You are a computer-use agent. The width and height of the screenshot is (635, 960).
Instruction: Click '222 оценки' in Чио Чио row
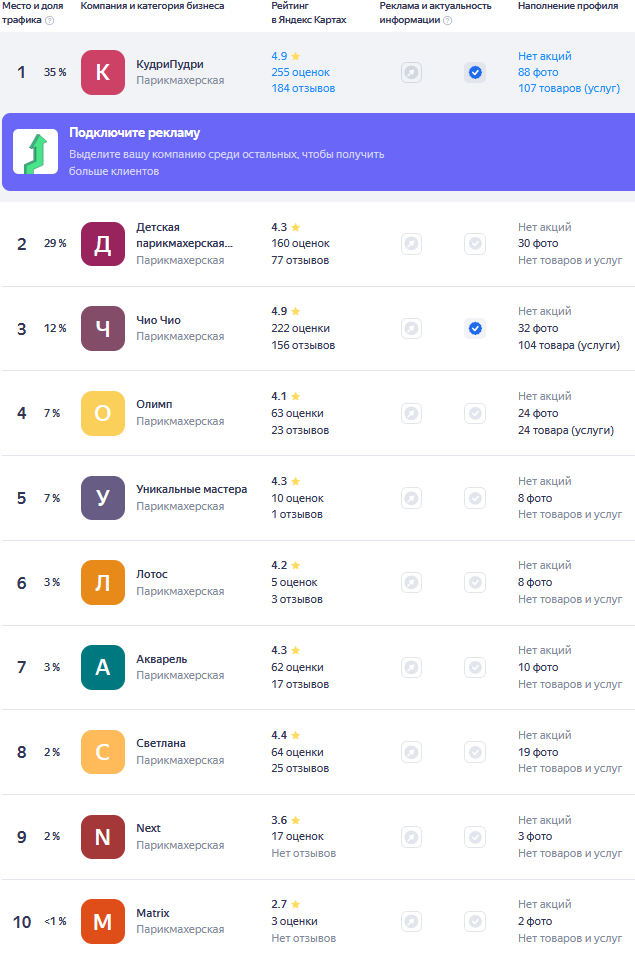[300, 329]
